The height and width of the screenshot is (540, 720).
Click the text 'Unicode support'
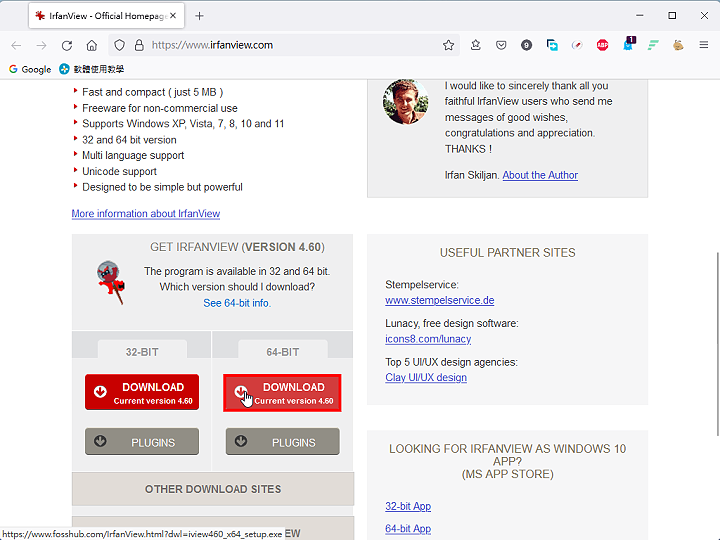[119, 171]
